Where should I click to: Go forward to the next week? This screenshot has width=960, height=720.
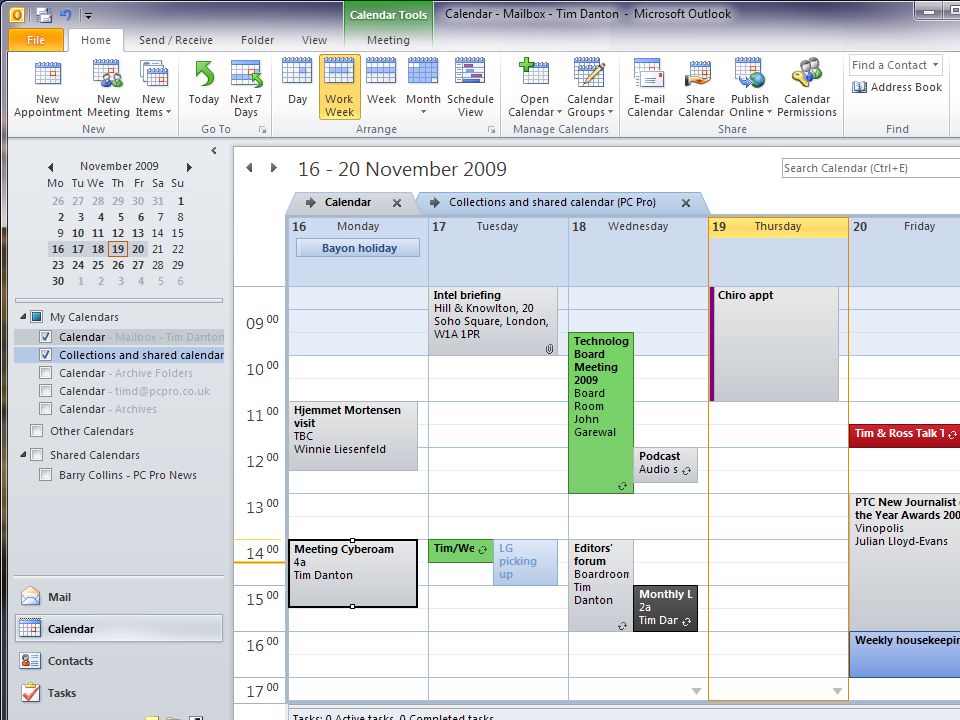pos(274,168)
